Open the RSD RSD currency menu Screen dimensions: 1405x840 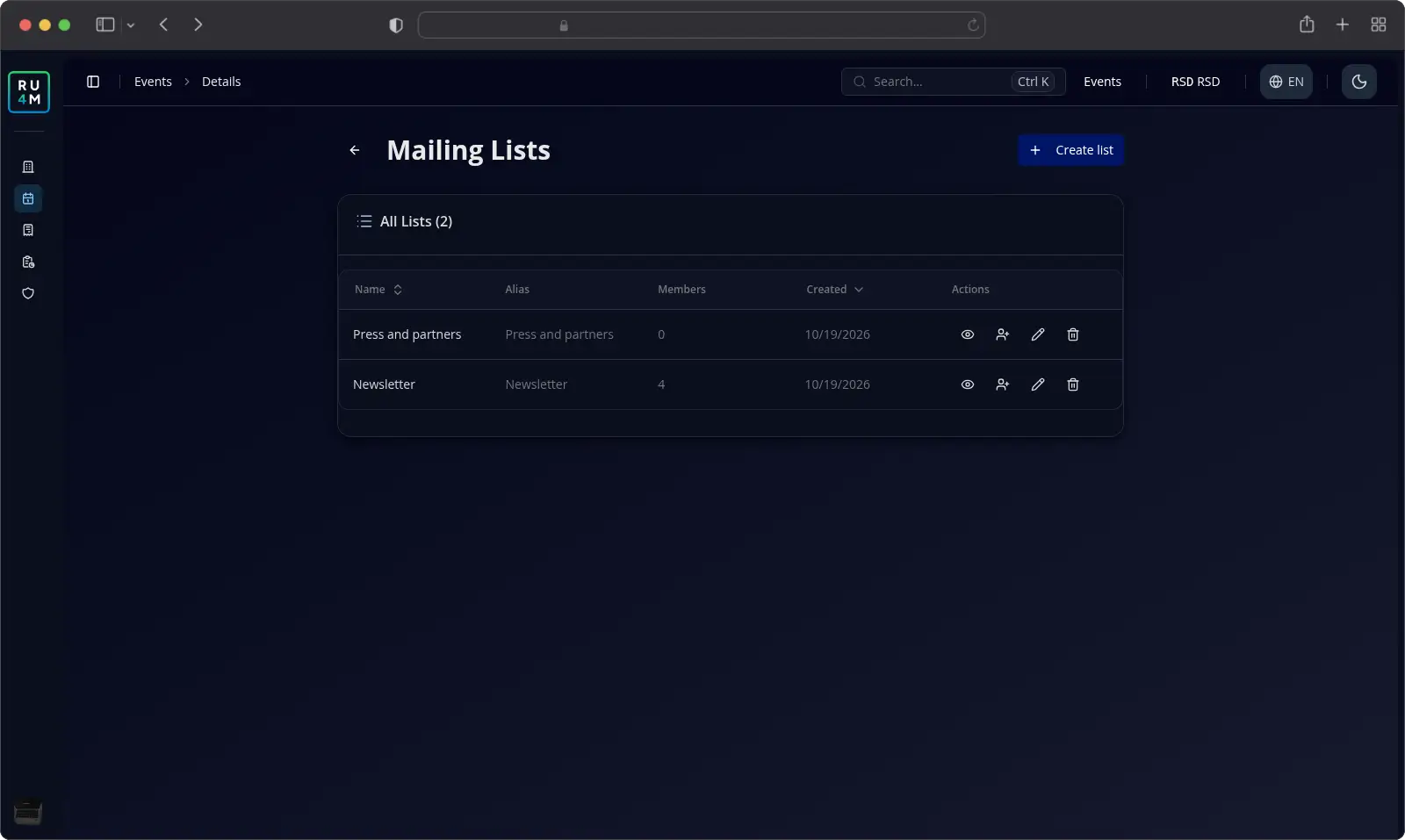pos(1195,82)
